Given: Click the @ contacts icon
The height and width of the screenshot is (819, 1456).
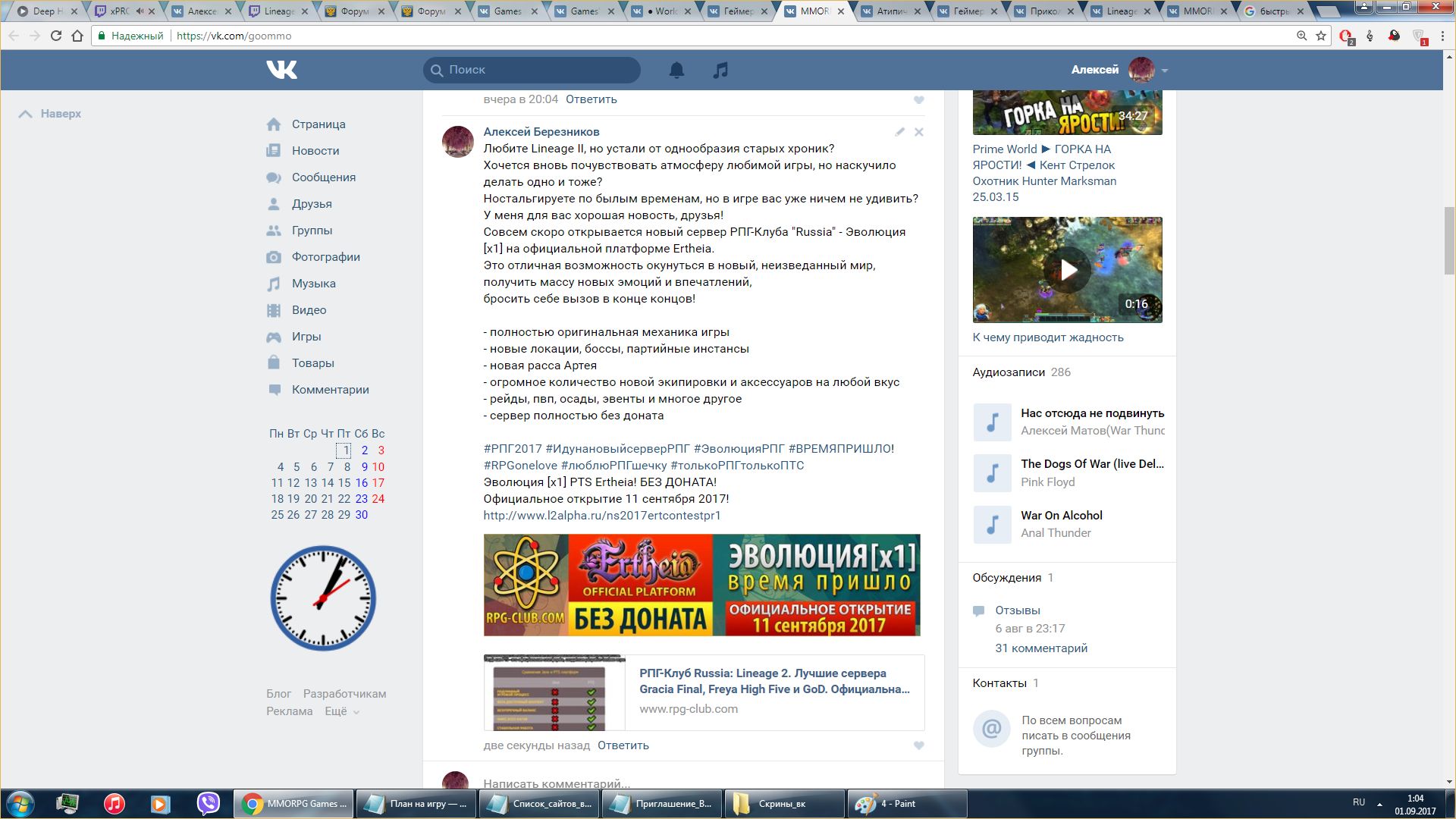Looking at the screenshot, I should tap(992, 729).
